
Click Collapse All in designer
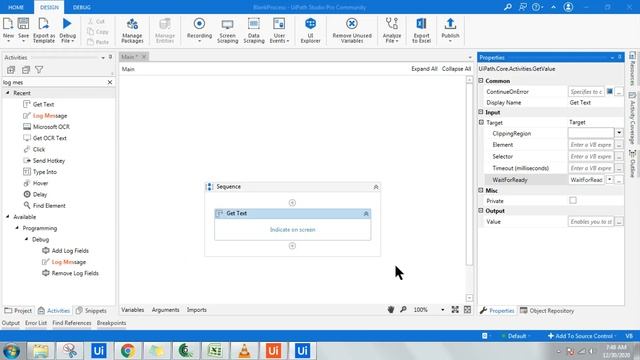pyautogui.click(x=456, y=69)
